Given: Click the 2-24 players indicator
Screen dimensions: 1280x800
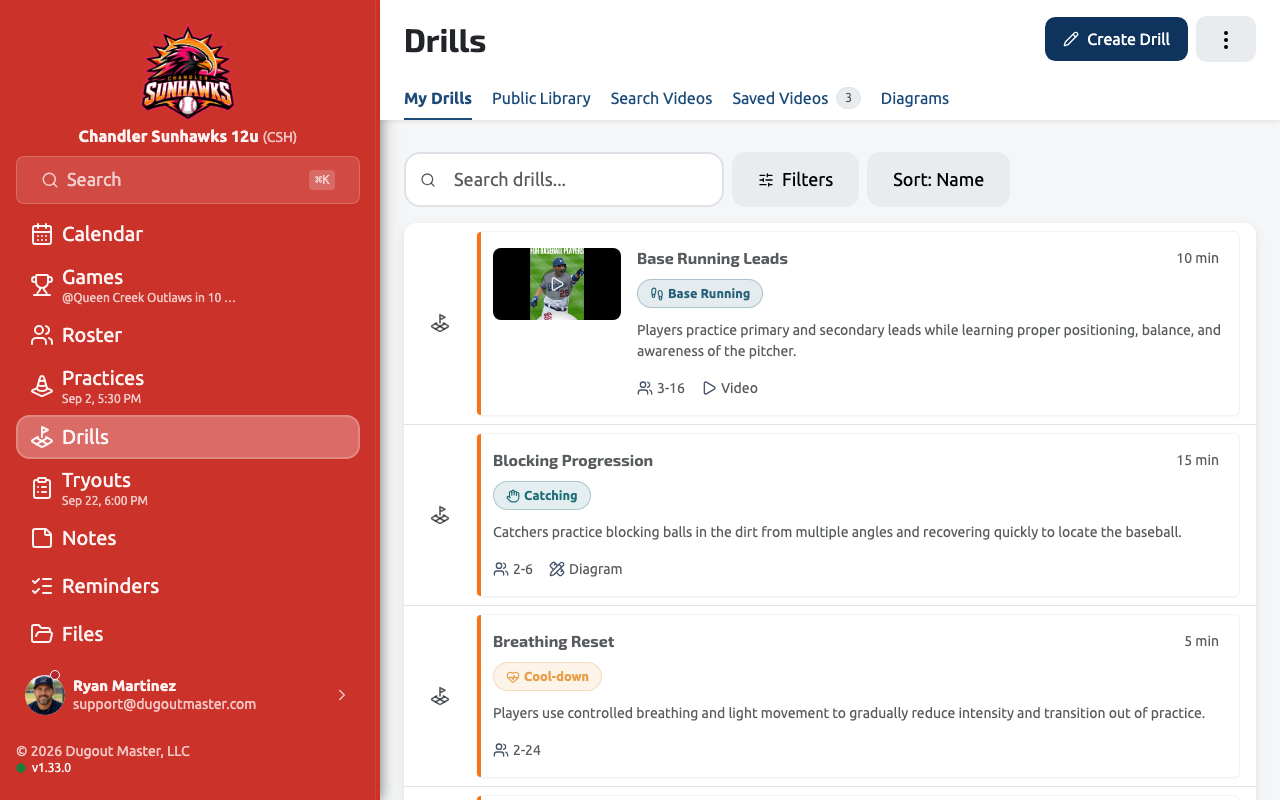Looking at the screenshot, I should point(517,750).
